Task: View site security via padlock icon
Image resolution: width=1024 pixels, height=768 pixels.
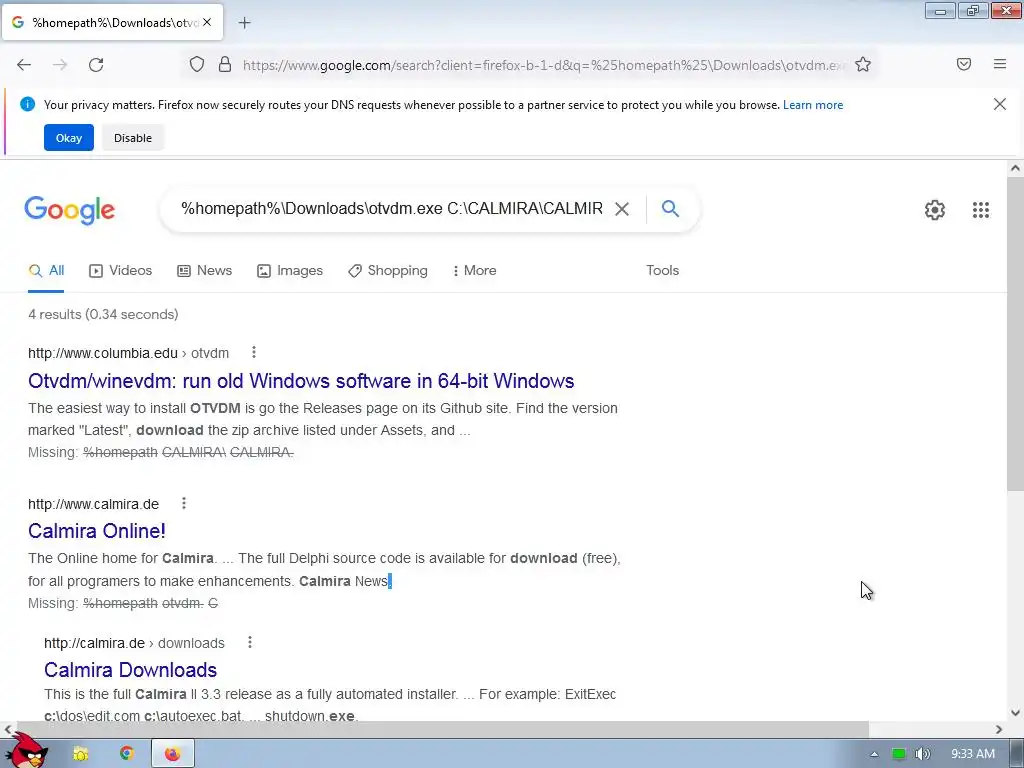Action: click(225, 65)
